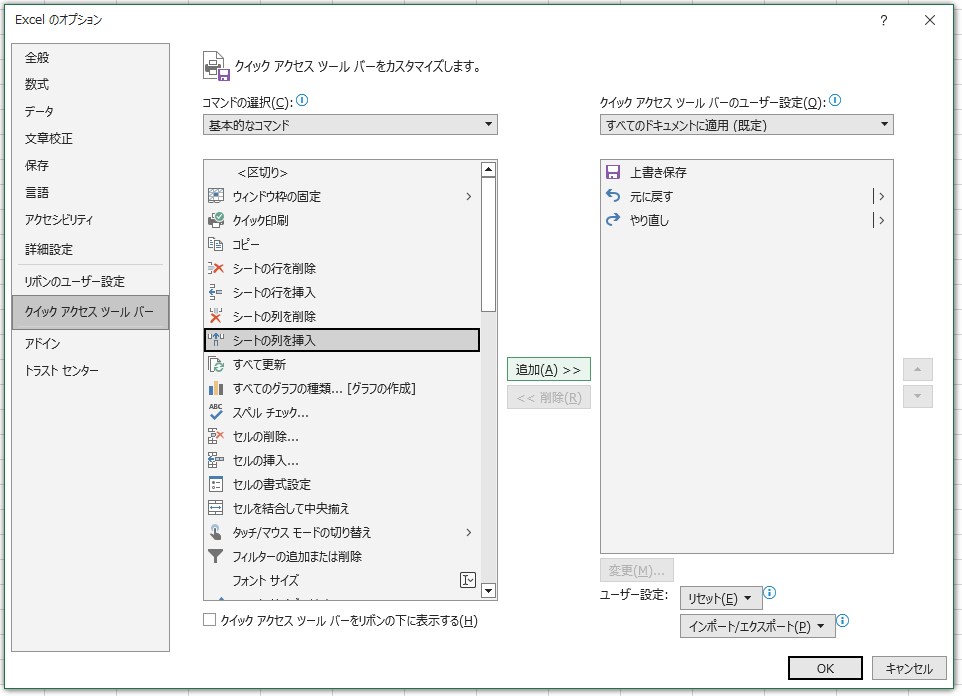962x696 pixels.
Task: Select the 数式 options category
Action: coord(90,85)
